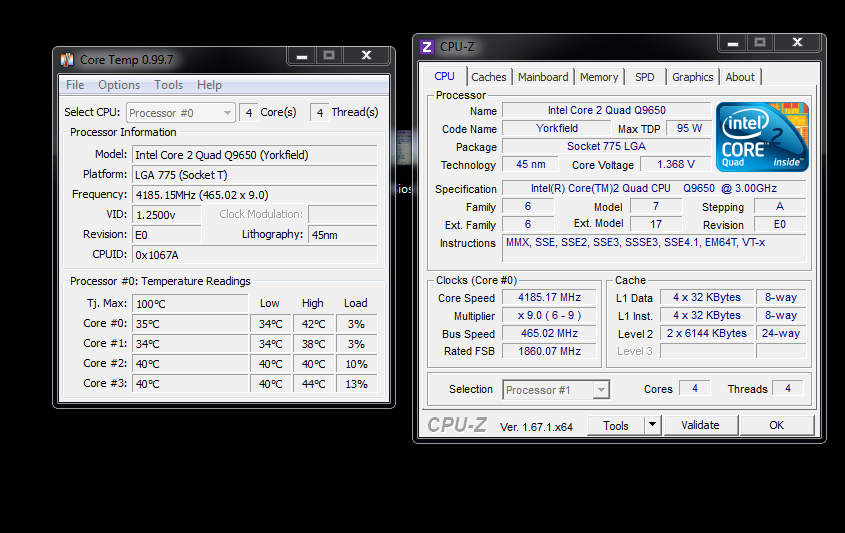Viewport: 845px width, 533px height.
Task: Click the Max TDP value 95 W
Action: point(689,128)
